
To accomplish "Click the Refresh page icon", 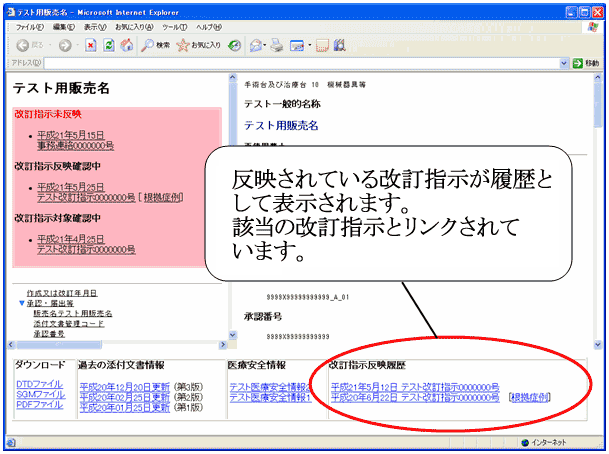I will tap(109, 45).
